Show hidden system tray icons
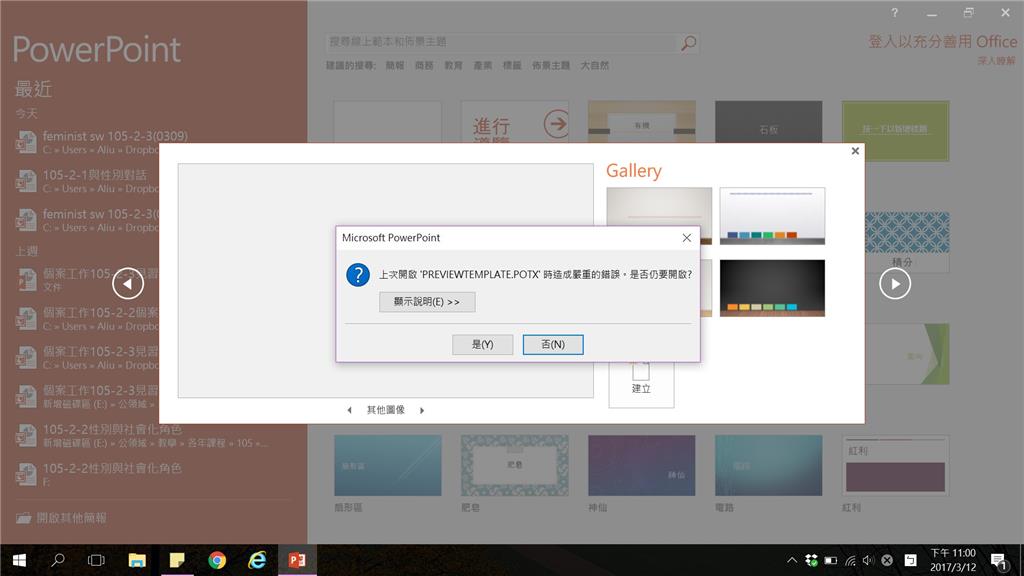This screenshot has height=576, width=1024. coord(792,560)
